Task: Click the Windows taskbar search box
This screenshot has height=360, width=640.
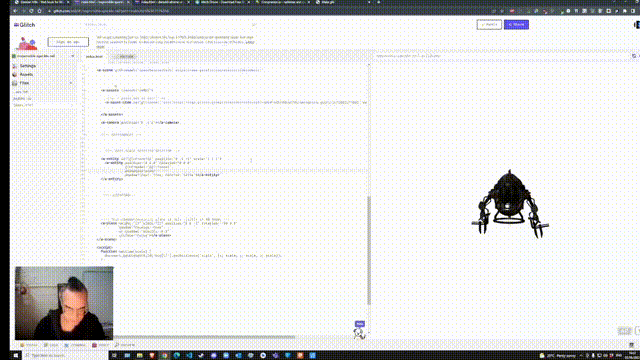Action: point(65,356)
